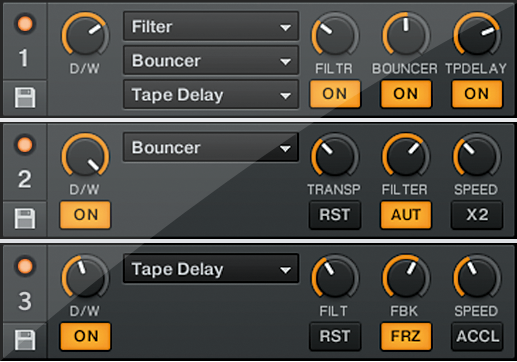The height and width of the screenshot is (362, 517).
Task: Toggle the TPDELAY ON button in unit 1
Action: pyautogui.click(x=477, y=94)
